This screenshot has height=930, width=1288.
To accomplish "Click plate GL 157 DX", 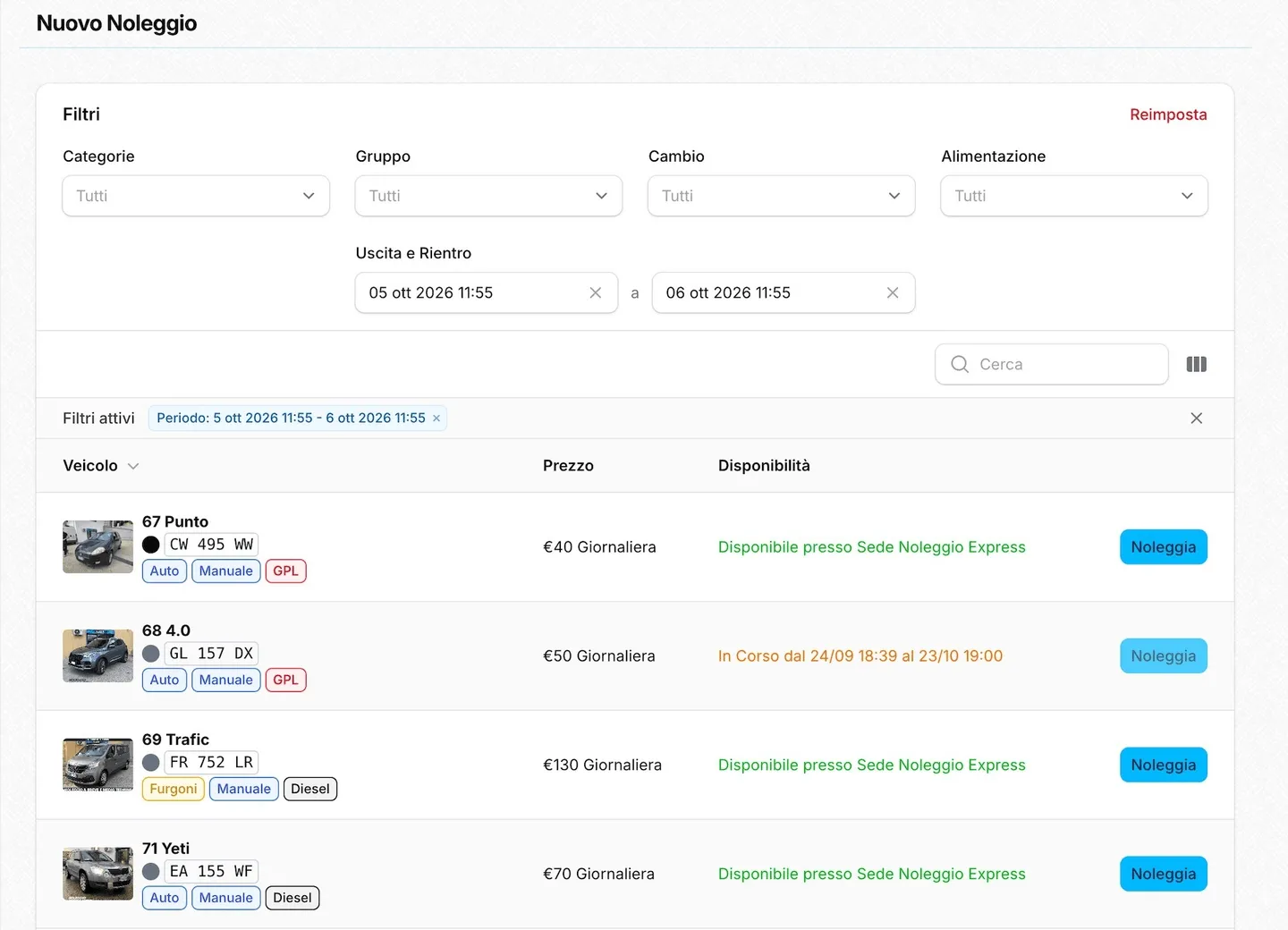I will point(211,654).
